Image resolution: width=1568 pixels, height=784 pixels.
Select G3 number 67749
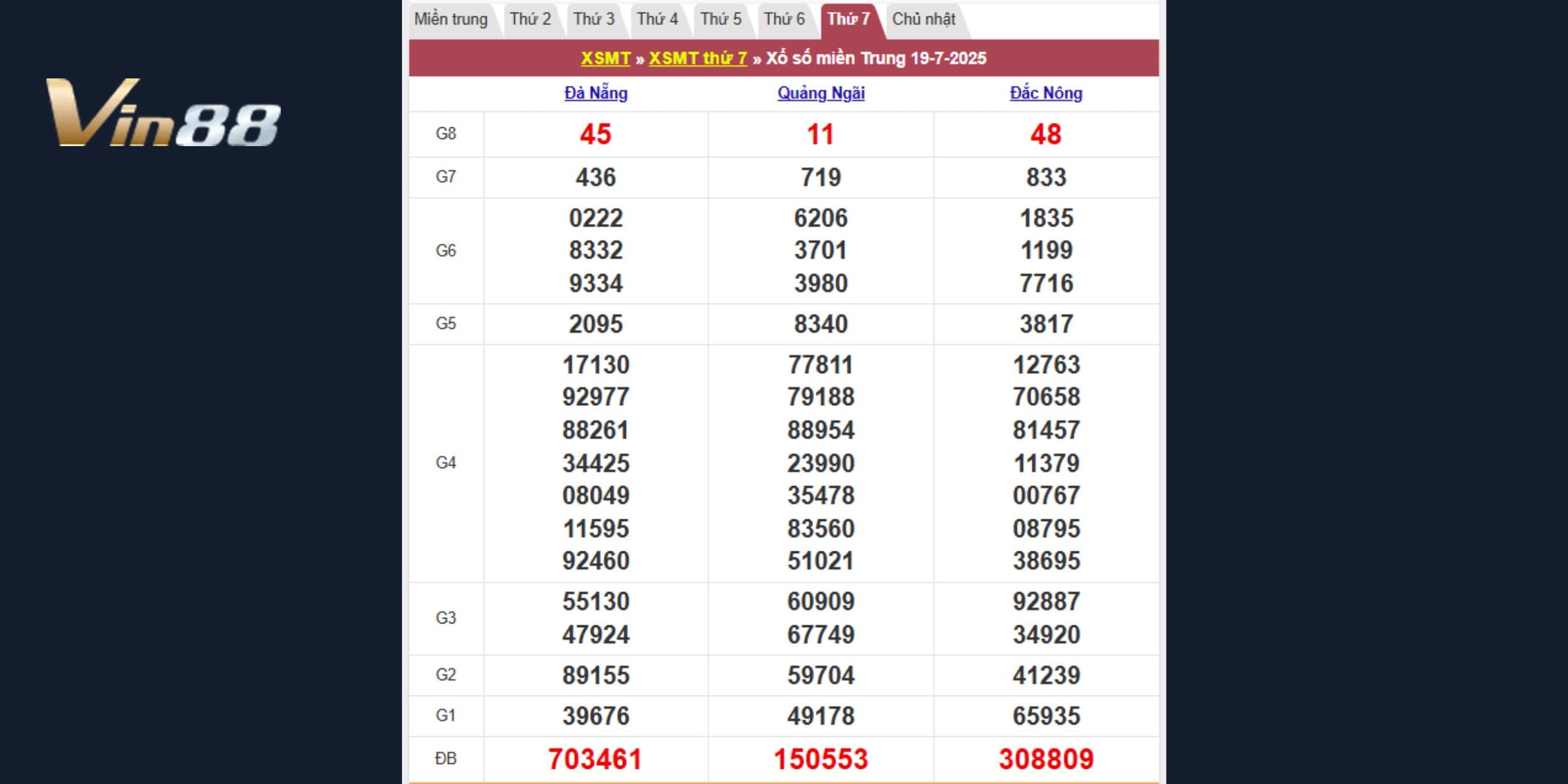pos(821,635)
